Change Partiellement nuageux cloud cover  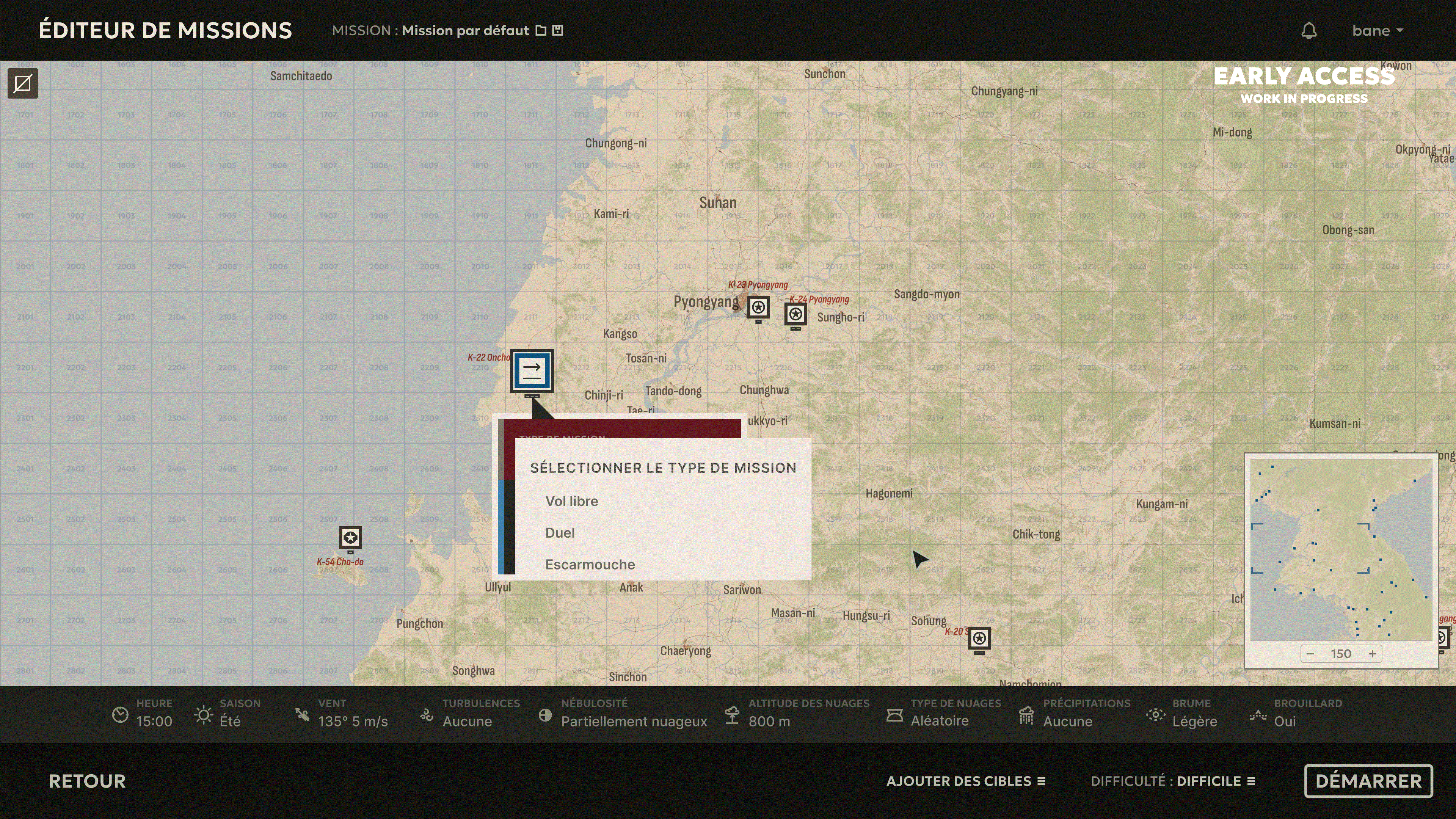pyautogui.click(x=634, y=722)
